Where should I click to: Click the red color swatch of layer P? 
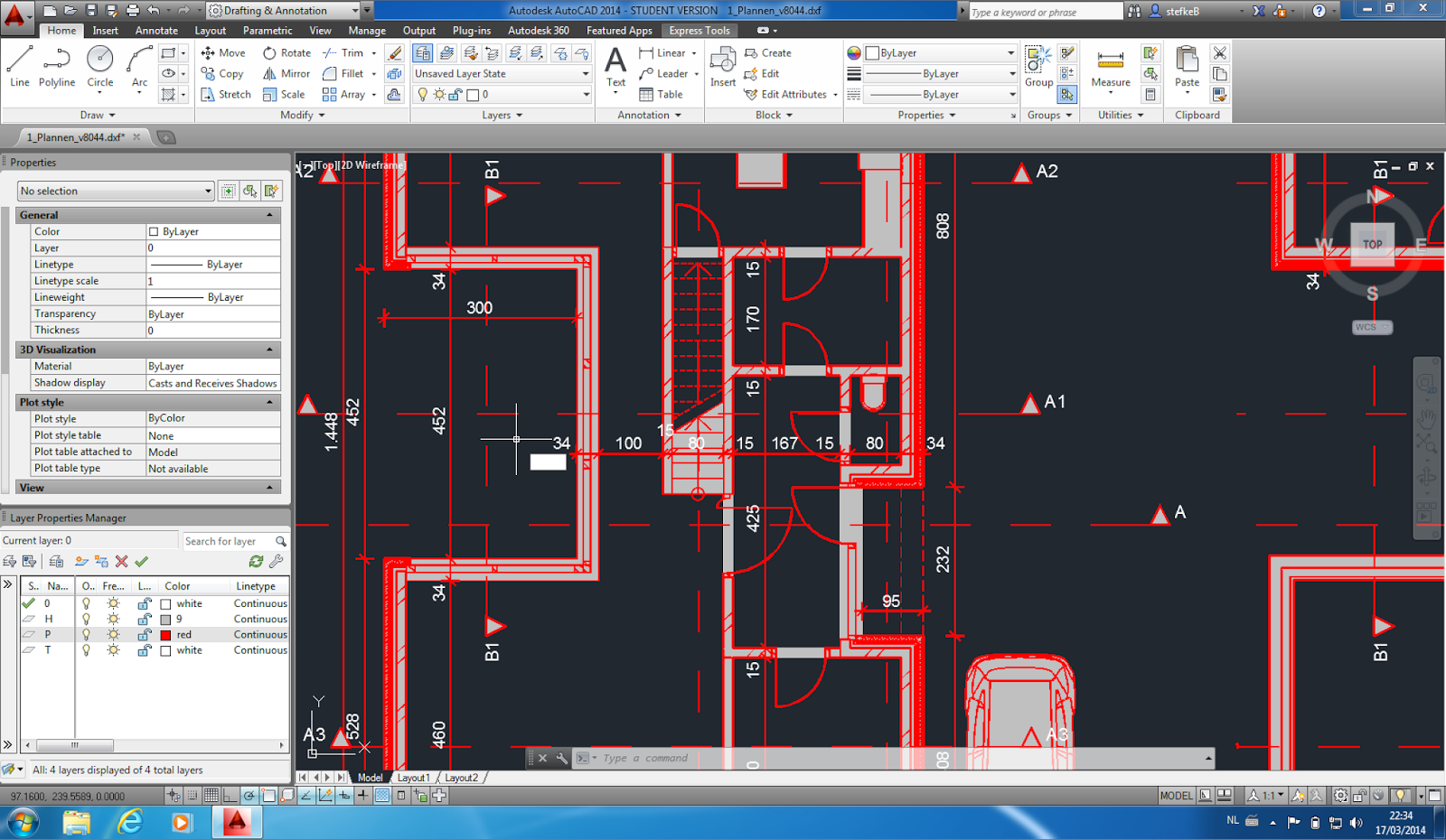pos(165,634)
